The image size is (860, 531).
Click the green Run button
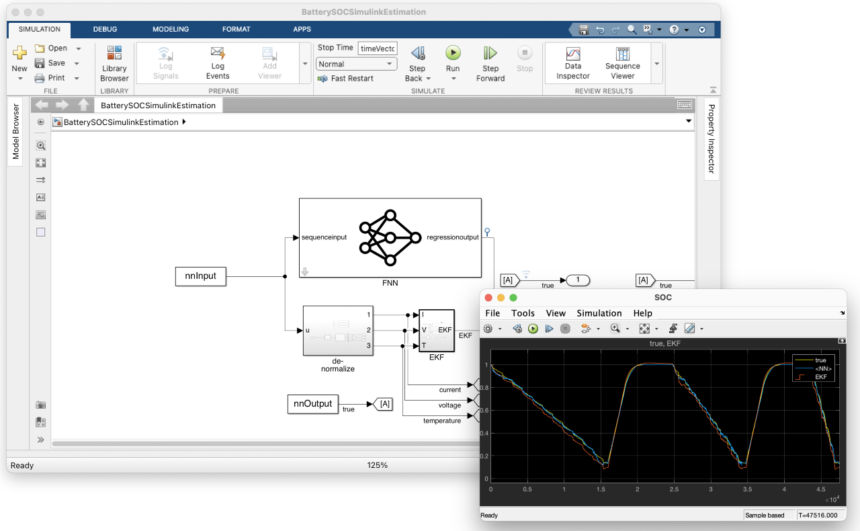click(x=452, y=53)
